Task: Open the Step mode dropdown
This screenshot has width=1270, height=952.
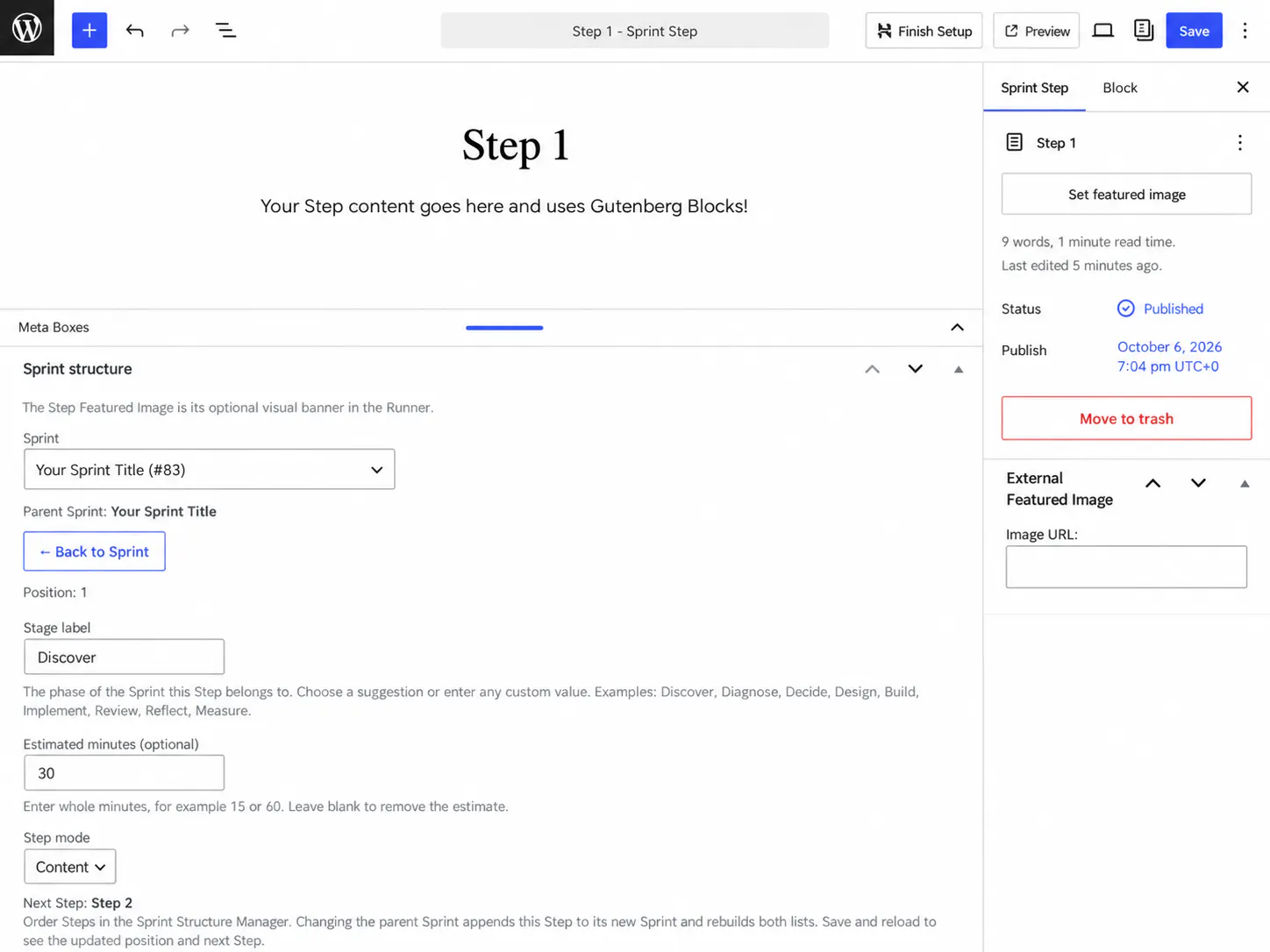Action: tap(69, 867)
